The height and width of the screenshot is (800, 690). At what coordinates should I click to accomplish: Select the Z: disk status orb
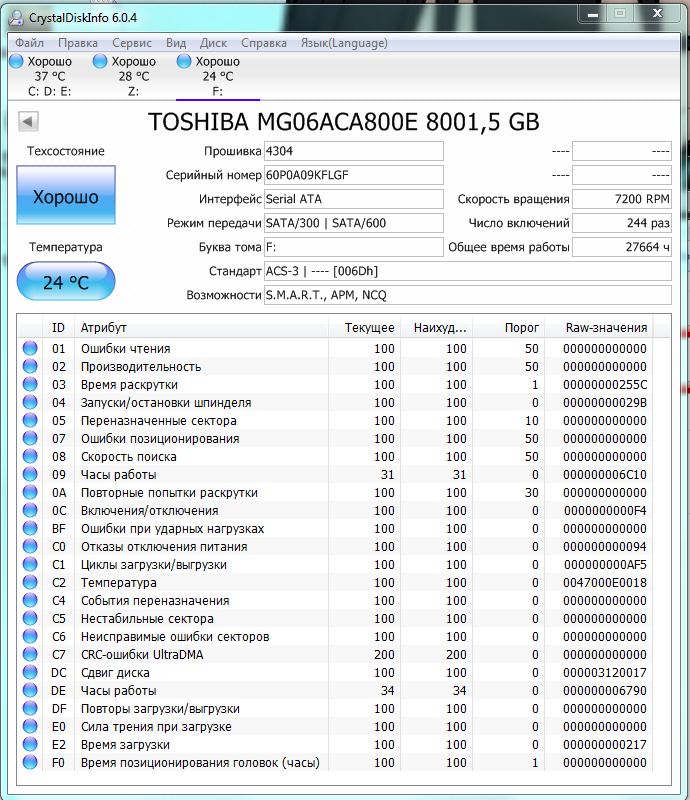pos(100,61)
